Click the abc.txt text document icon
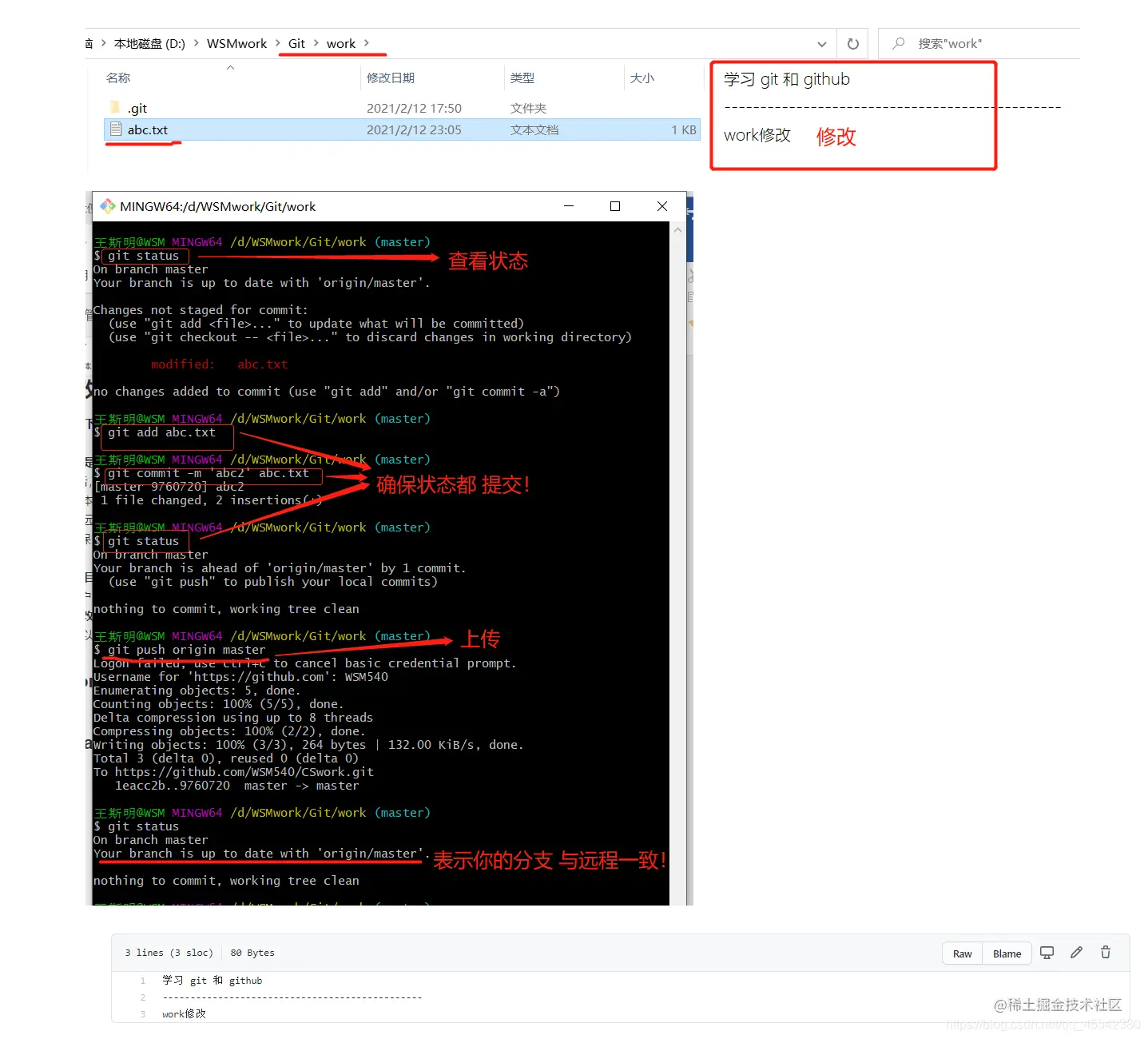This screenshot has height=1039, width=1148. pyautogui.click(x=116, y=129)
